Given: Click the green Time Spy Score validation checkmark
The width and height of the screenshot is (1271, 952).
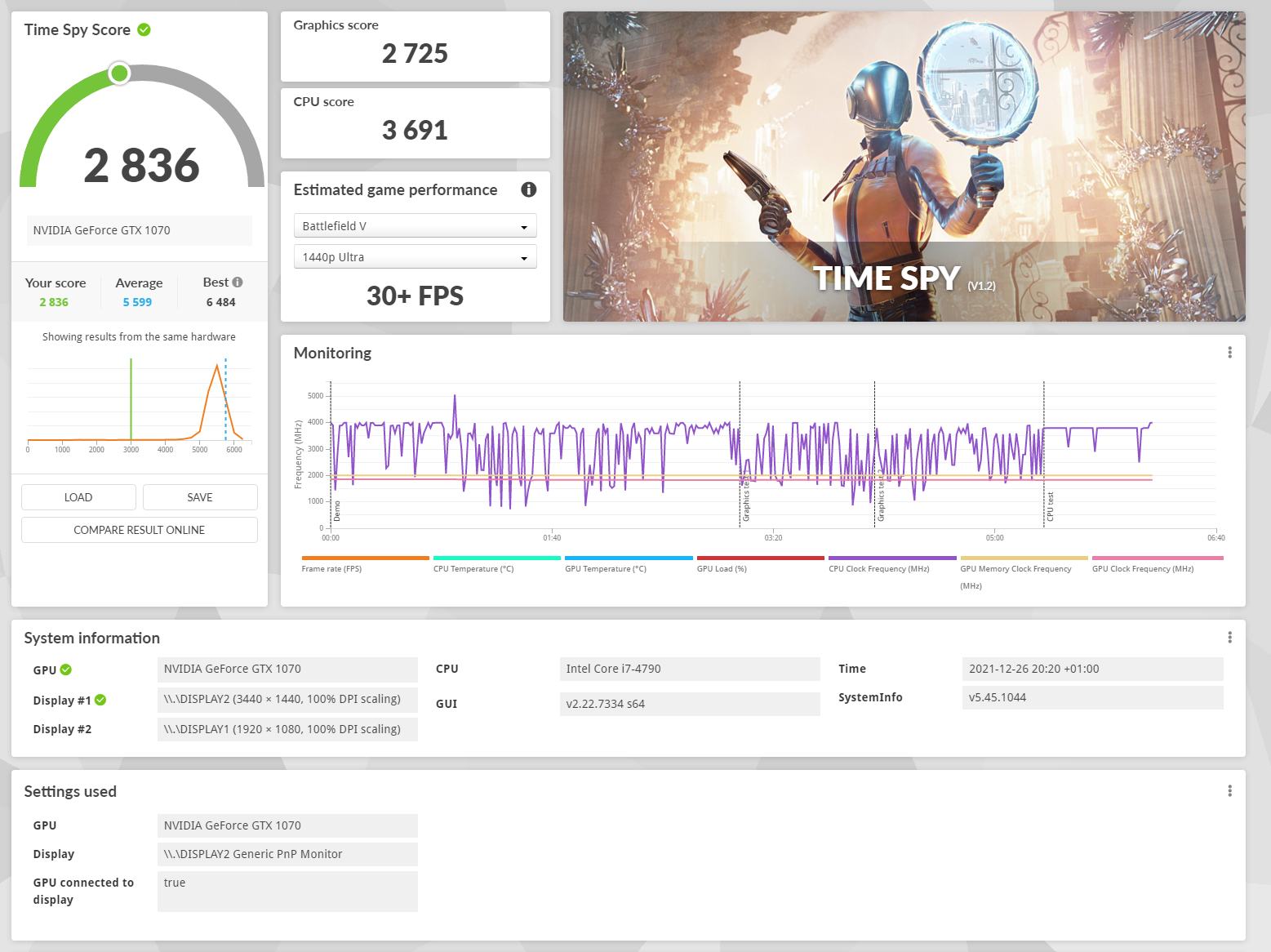Looking at the screenshot, I should (x=144, y=29).
